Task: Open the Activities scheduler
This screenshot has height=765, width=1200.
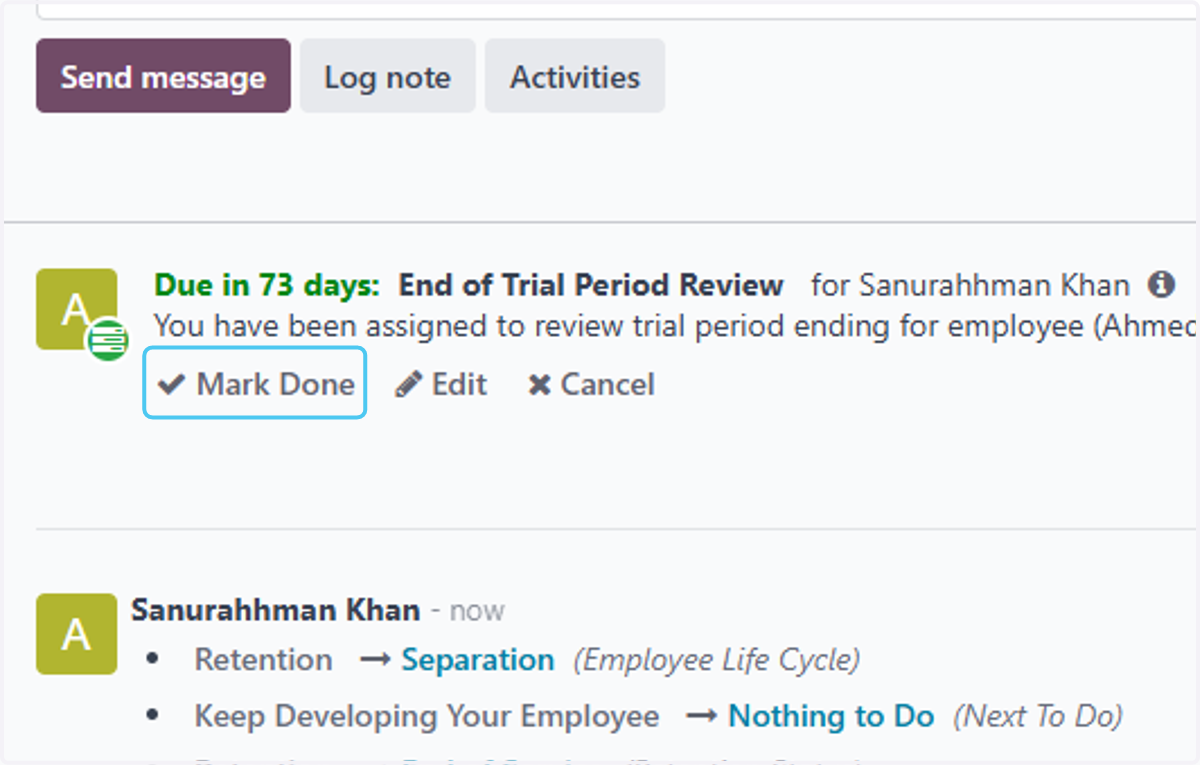Action: tap(575, 76)
